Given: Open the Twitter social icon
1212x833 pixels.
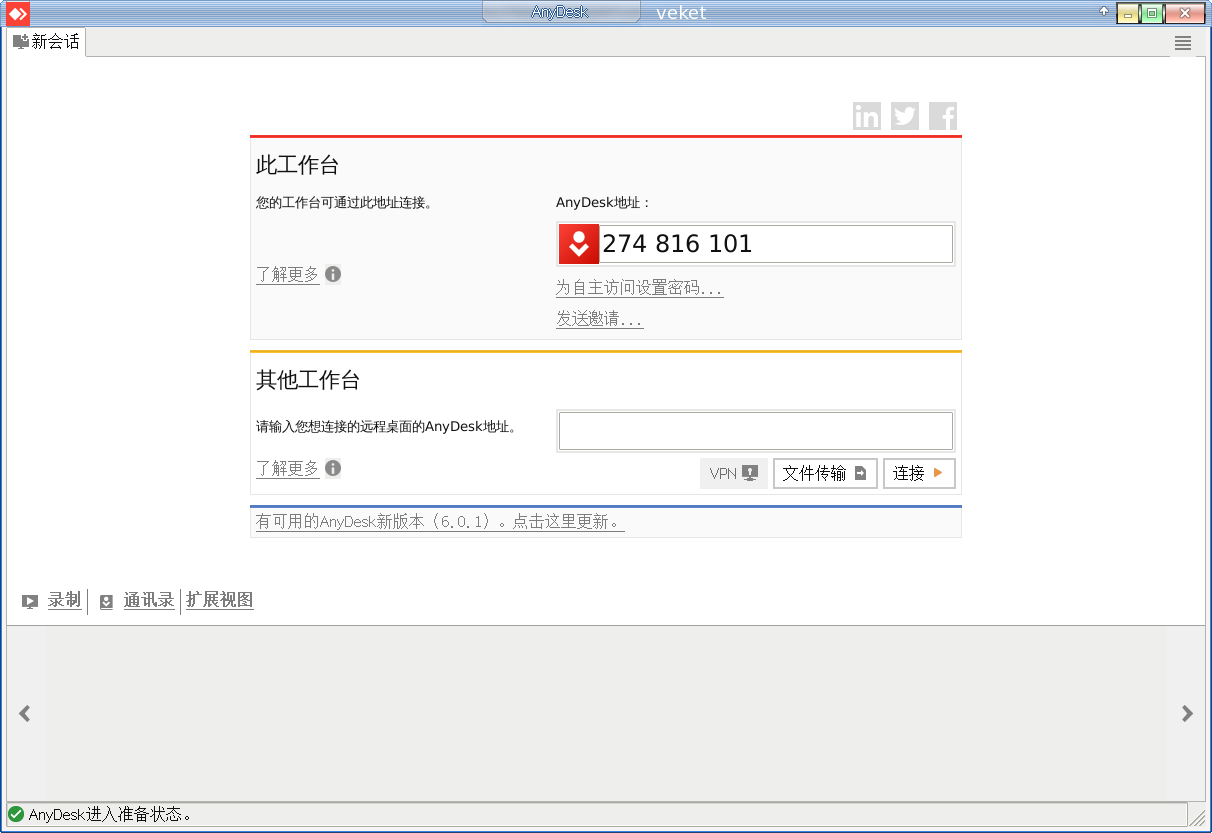Looking at the screenshot, I should click(905, 116).
